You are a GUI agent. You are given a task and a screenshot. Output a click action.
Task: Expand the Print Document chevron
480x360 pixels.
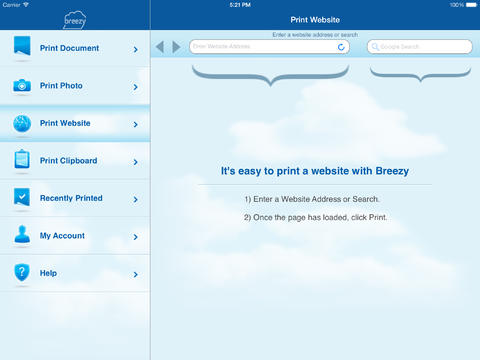click(x=135, y=49)
